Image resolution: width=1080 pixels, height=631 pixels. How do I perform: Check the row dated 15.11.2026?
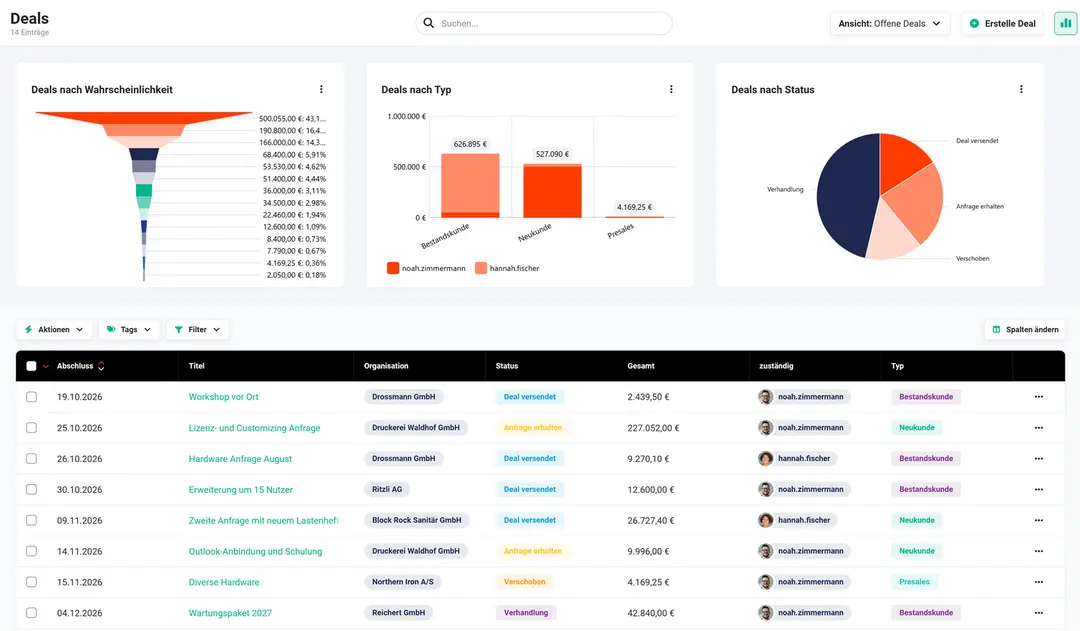[31, 582]
